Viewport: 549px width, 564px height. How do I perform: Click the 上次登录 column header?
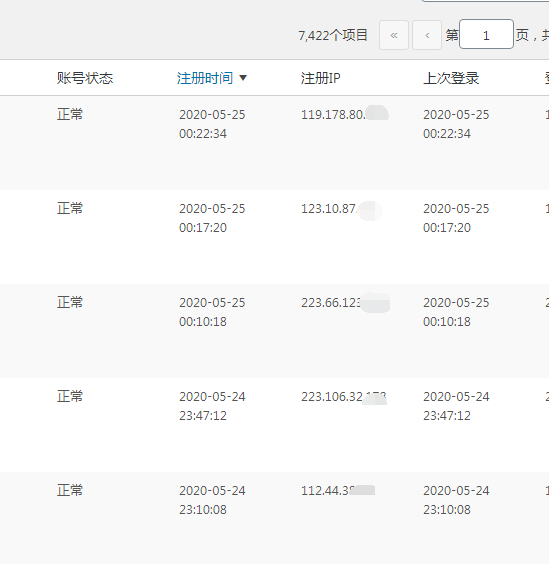tap(451, 78)
